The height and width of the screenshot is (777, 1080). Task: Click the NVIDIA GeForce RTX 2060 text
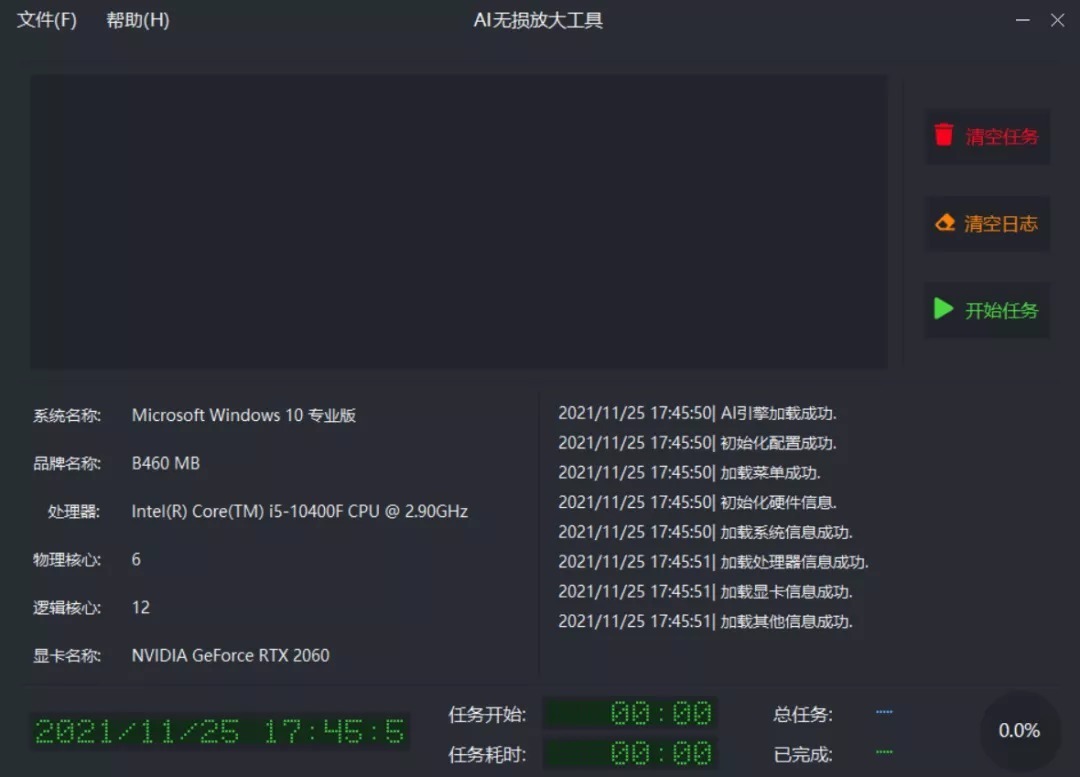coord(230,656)
